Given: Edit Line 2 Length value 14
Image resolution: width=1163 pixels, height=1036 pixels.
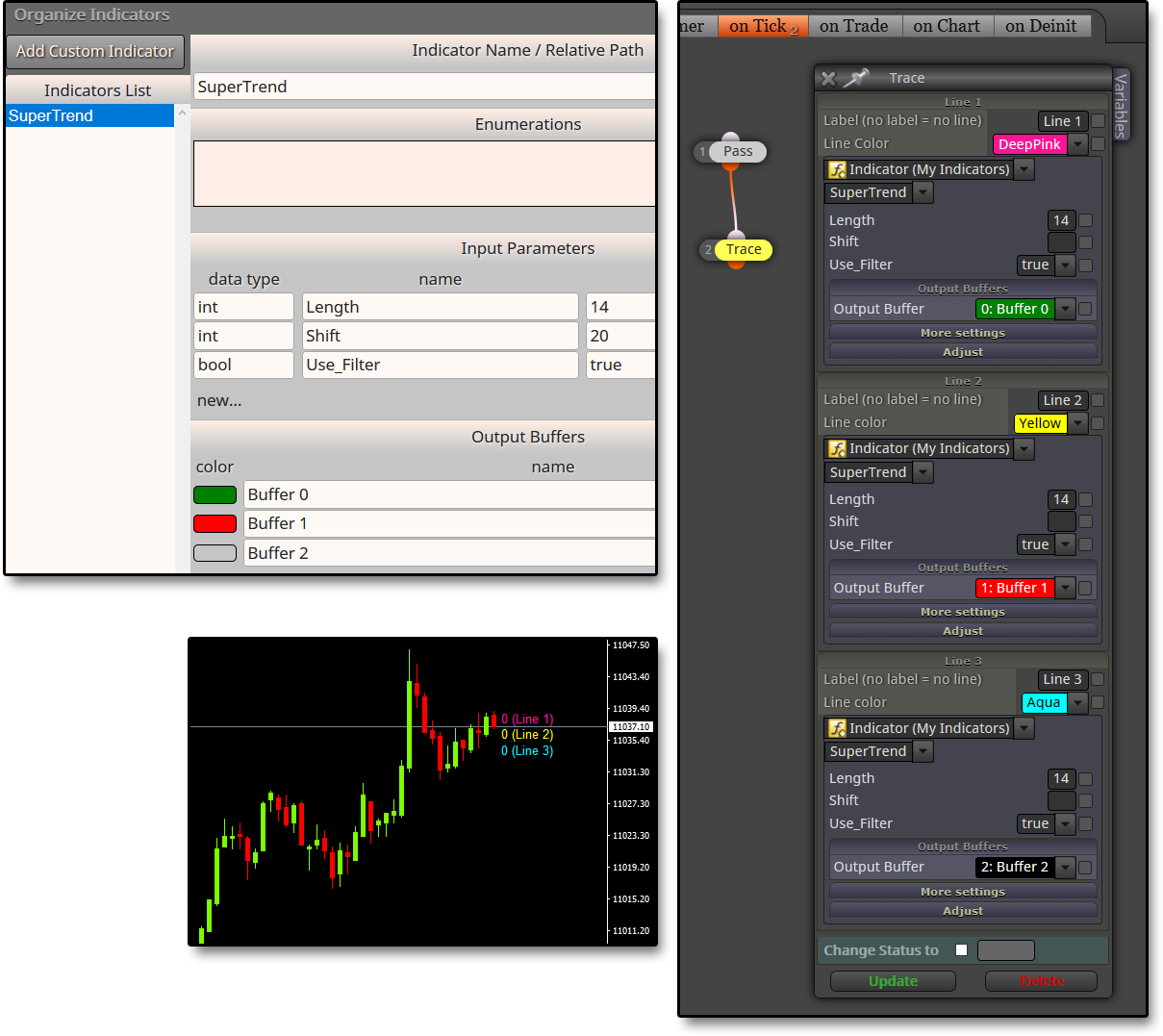Looking at the screenshot, I should (x=1061, y=499).
